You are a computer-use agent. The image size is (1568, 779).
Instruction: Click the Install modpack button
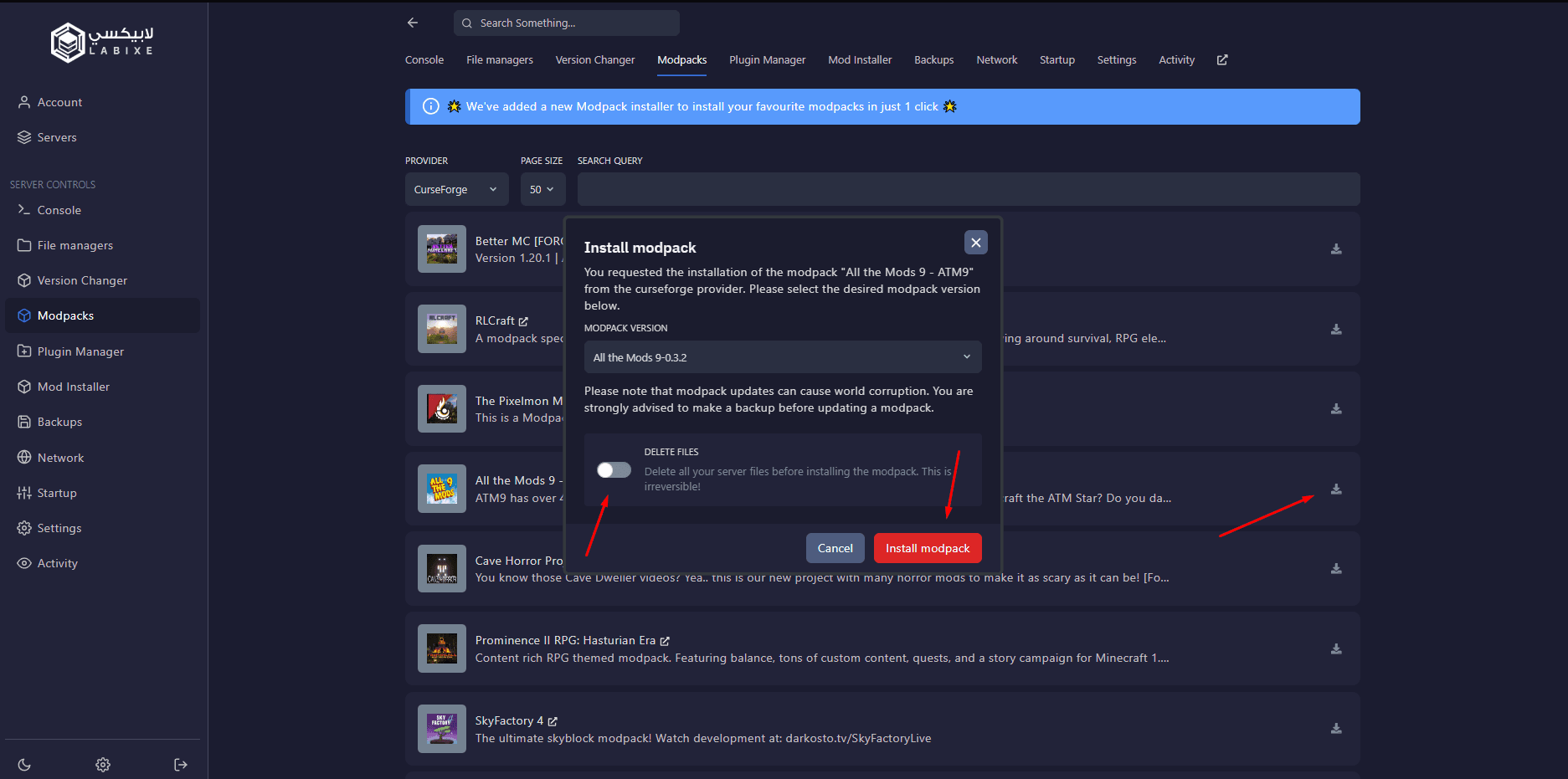928,548
